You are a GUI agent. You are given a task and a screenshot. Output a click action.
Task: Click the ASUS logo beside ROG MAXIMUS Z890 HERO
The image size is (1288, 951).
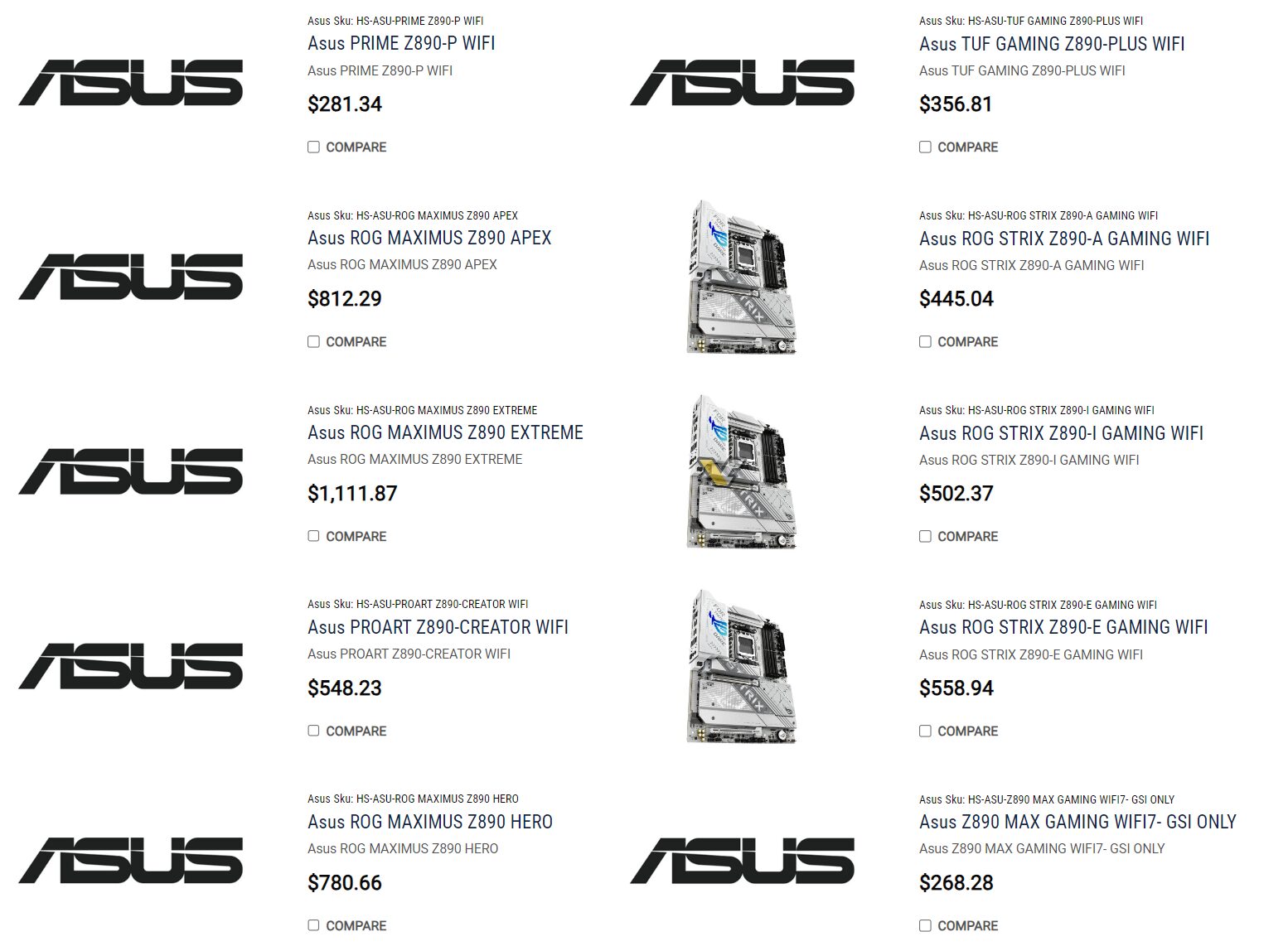tap(131, 860)
